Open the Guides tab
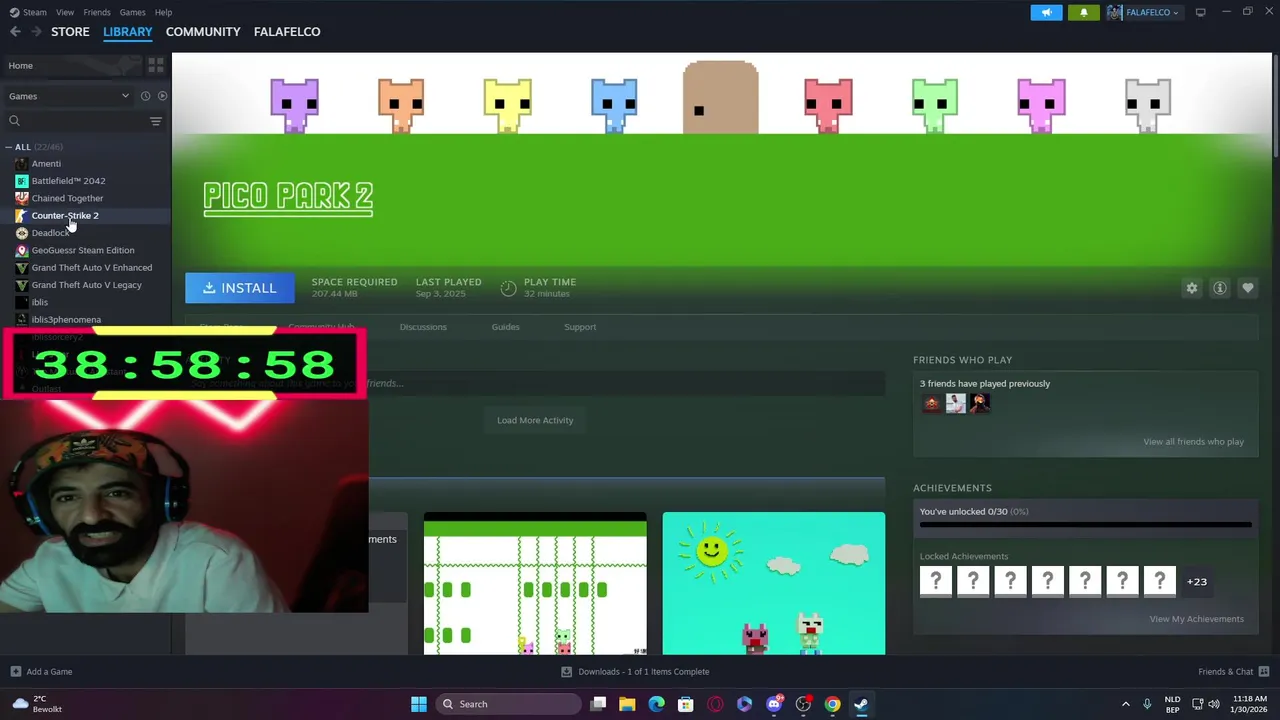Screen dimensions: 1280x720 pyautogui.click(x=505, y=327)
